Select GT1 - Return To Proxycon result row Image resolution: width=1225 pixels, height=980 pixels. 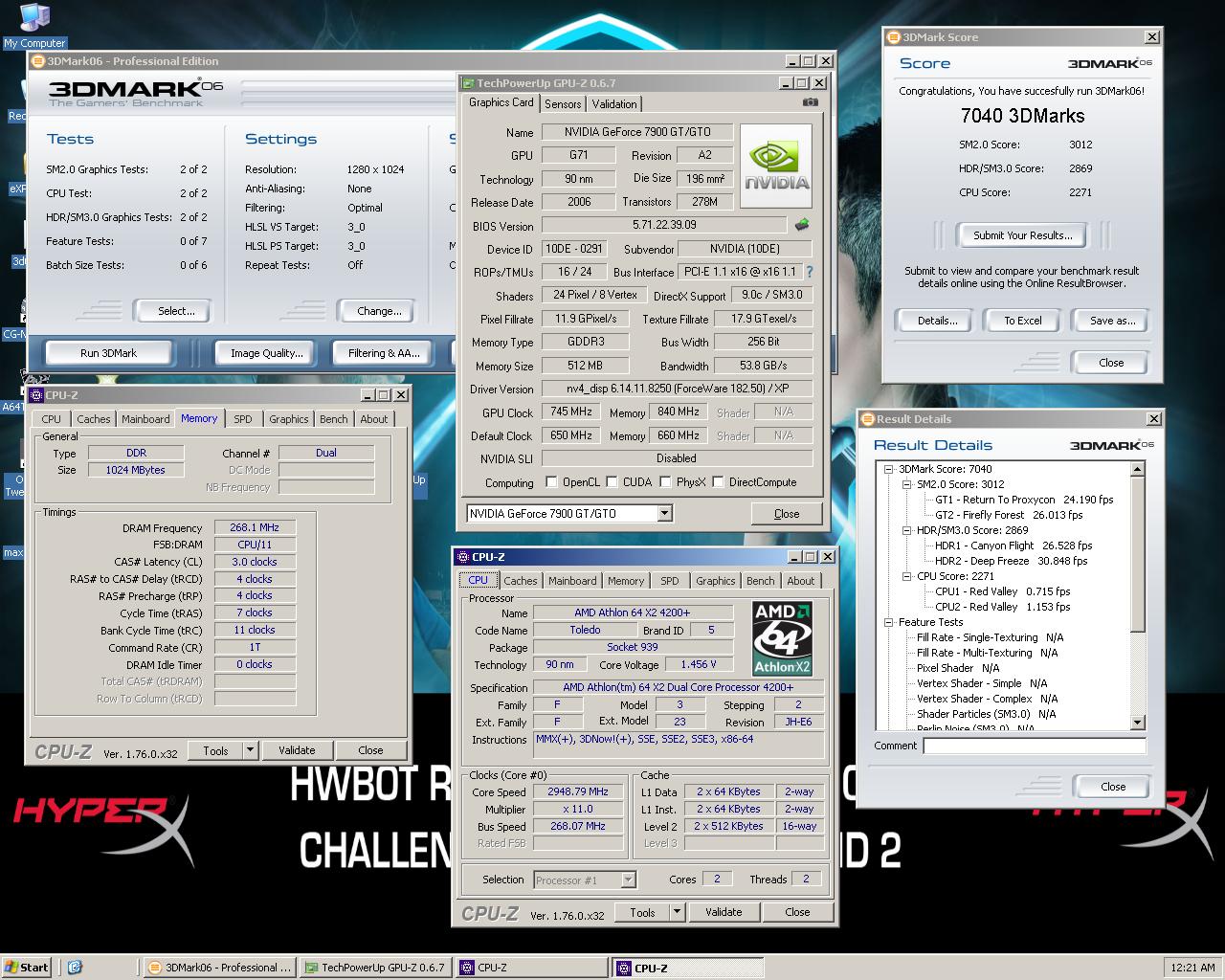tap(1024, 500)
